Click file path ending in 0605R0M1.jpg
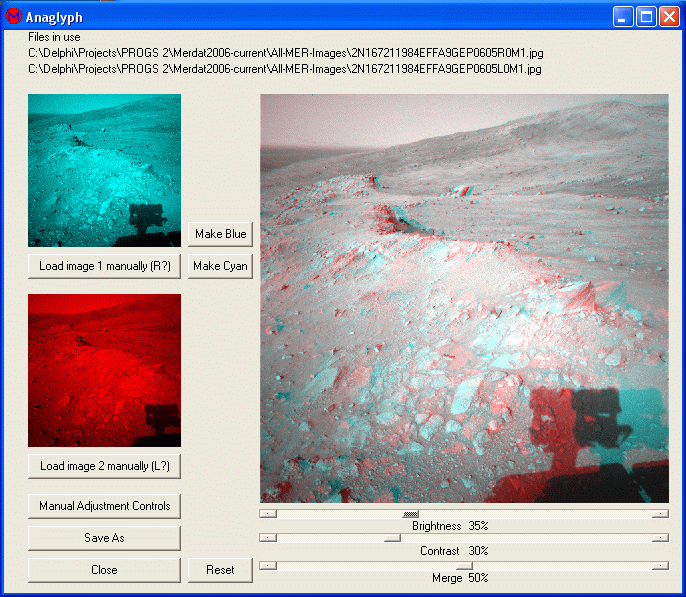This screenshot has width=686, height=597. coord(286,53)
